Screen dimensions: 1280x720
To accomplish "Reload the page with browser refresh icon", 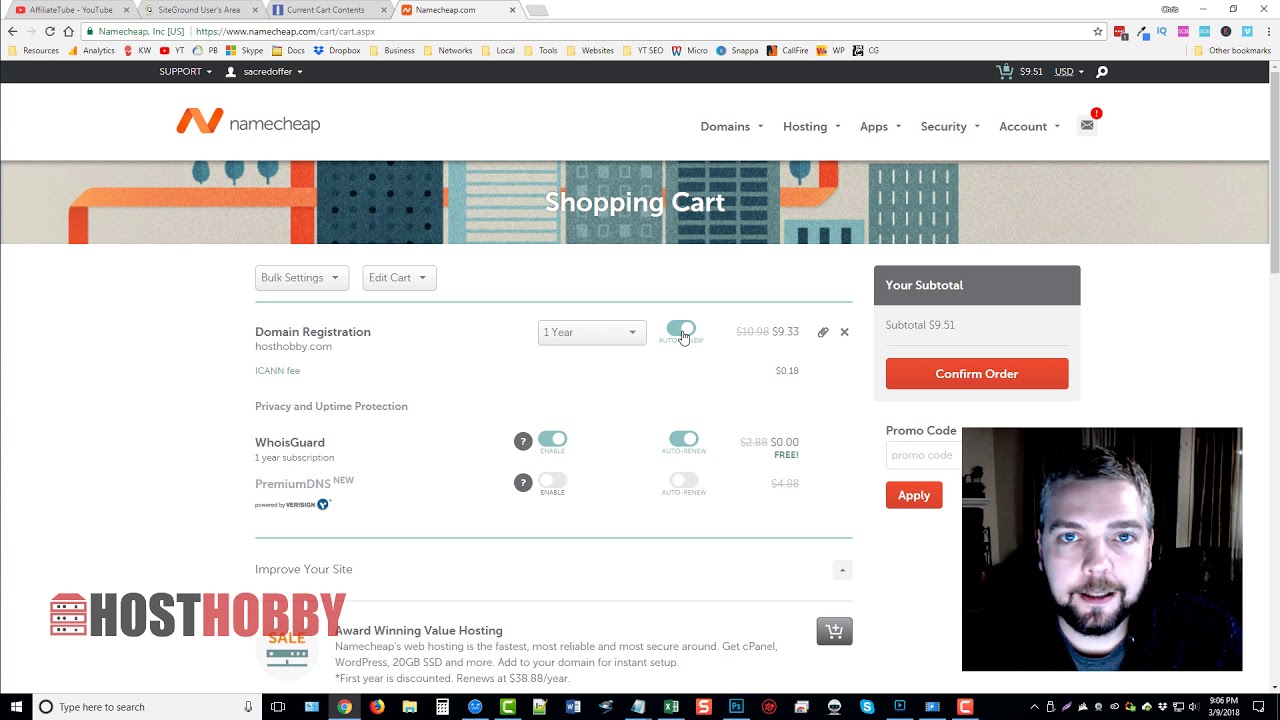I will tap(49, 31).
